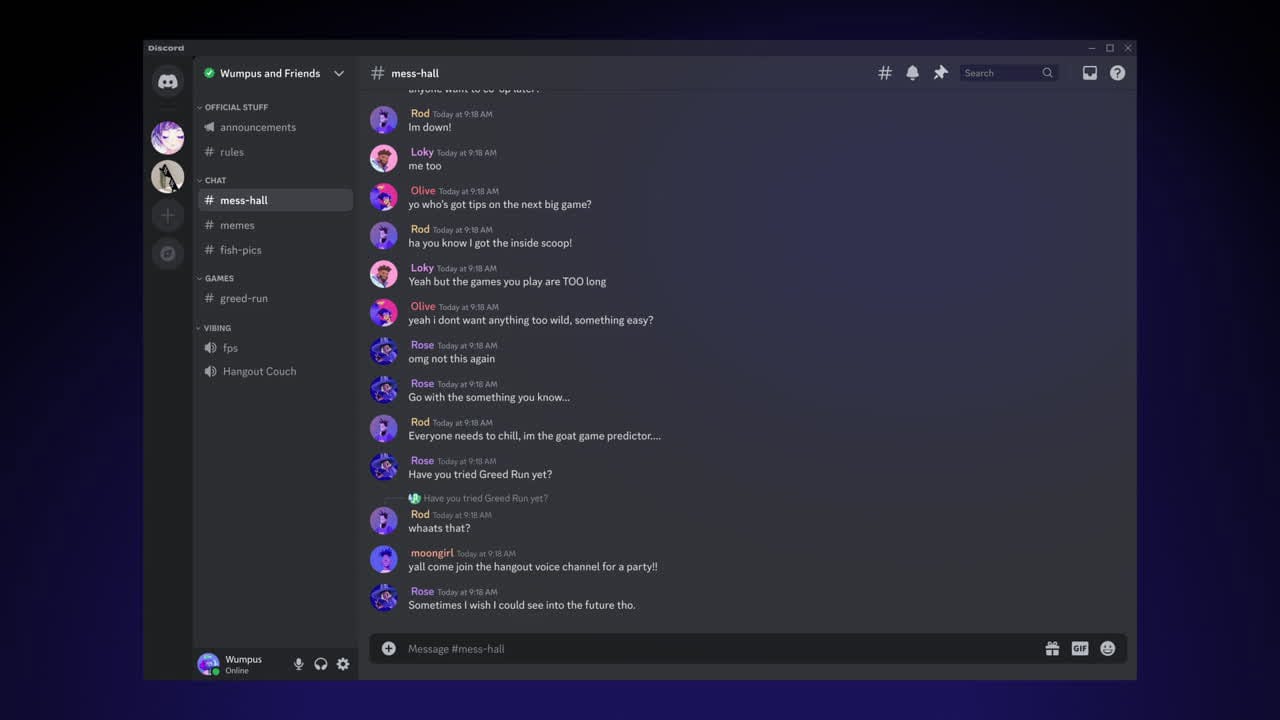
Task: Collapse the OFFICIAL STUFF category
Action: [x=233, y=107]
